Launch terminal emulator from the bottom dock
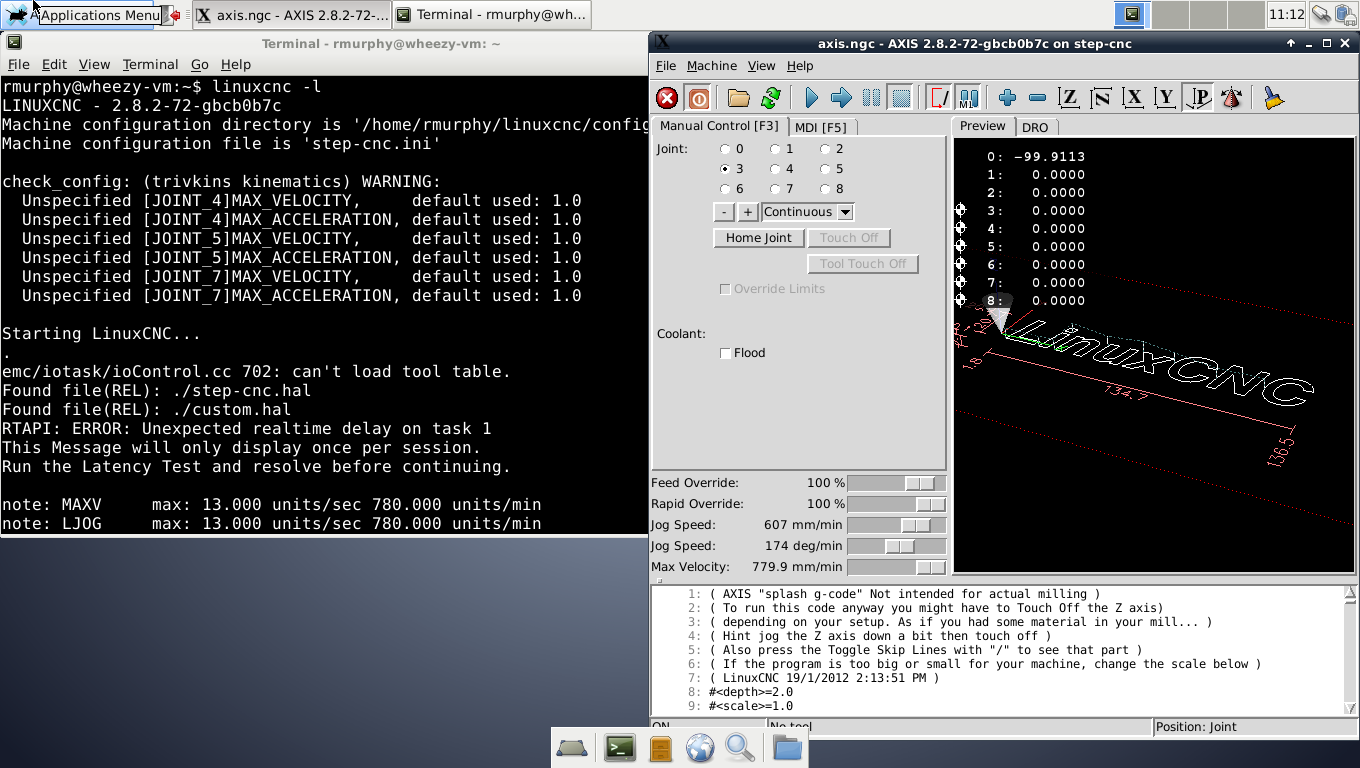1360x768 pixels. click(x=620, y=747)
